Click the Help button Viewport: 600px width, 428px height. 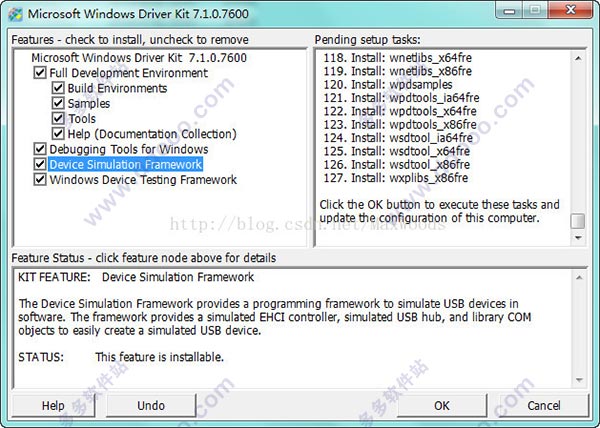coord(53,405)
